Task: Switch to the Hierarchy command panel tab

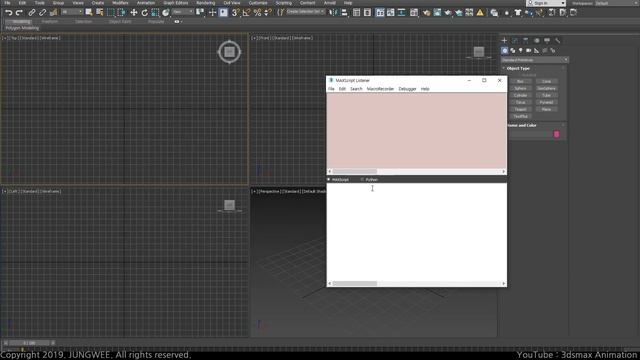Action: pos(525,40)
